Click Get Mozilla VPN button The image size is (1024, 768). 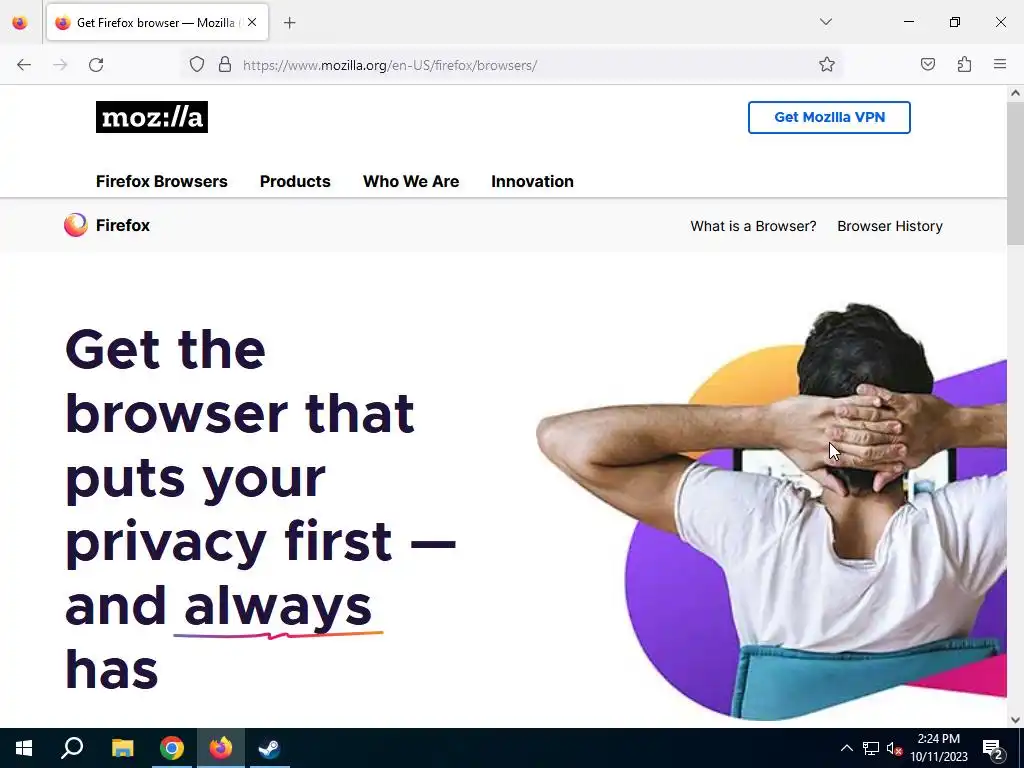pyautogui.click(x=829, y=118)
